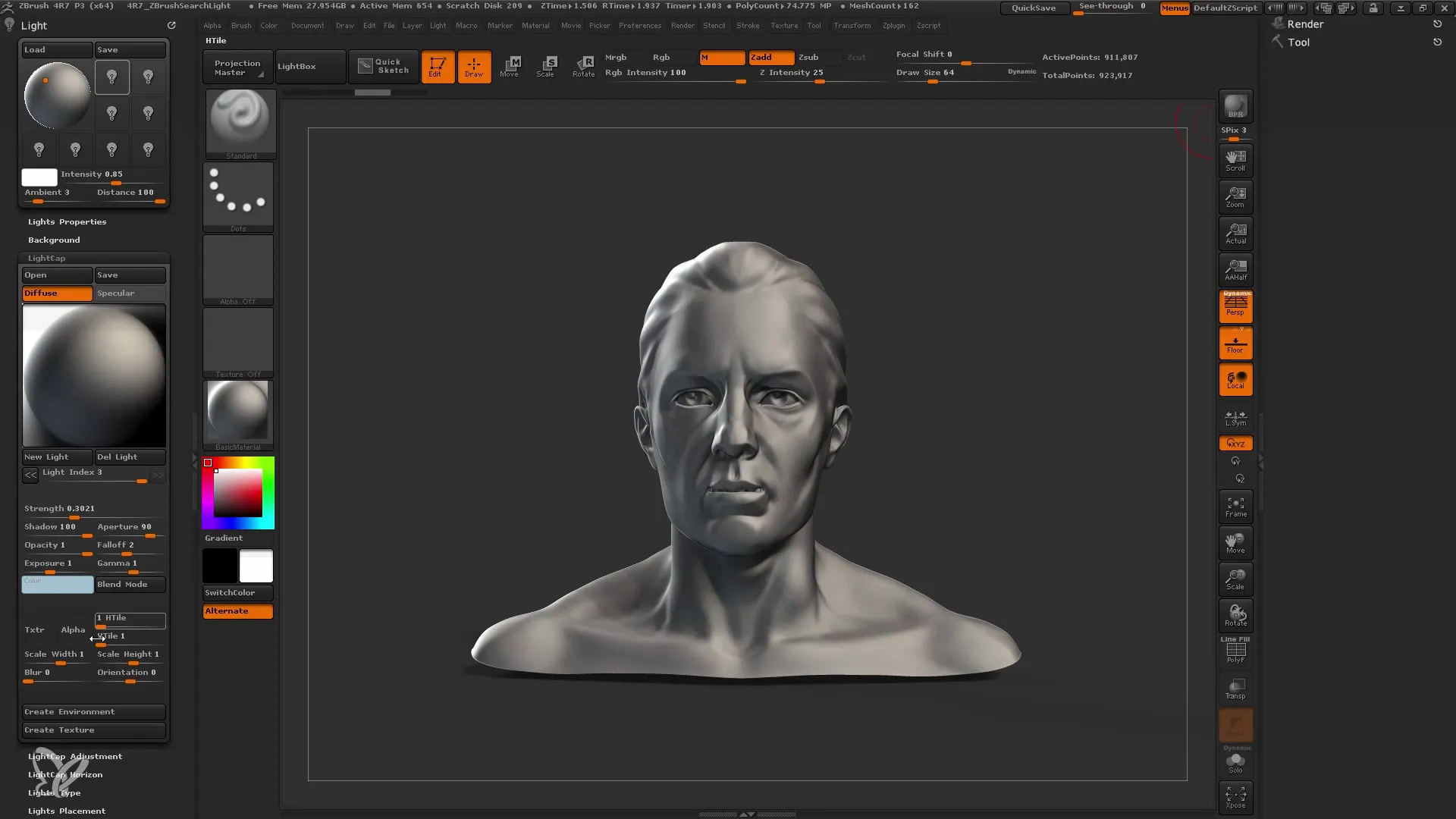Click the Del Light button
Viewport: 1456px width, 819px height.
click(130, 457)
